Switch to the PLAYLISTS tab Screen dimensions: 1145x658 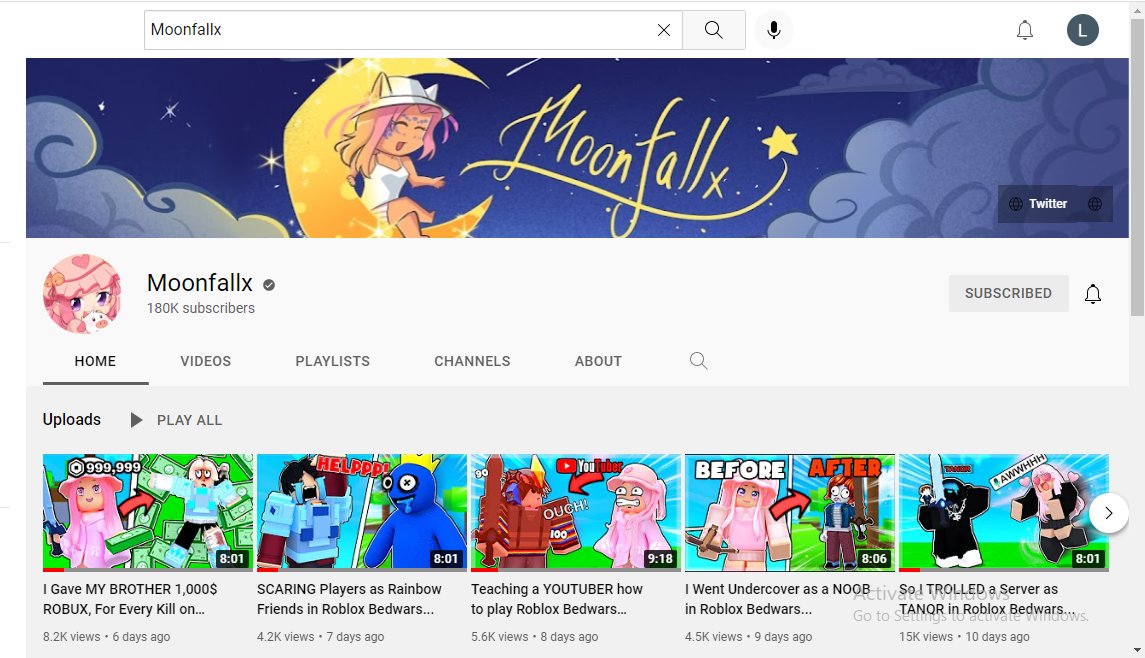coord(332,361)
